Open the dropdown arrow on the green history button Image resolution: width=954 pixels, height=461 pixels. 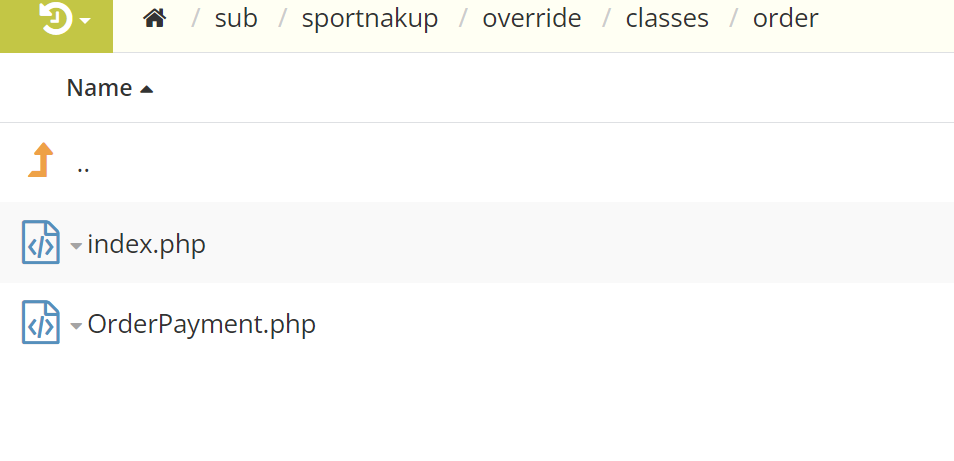(85, 20)
